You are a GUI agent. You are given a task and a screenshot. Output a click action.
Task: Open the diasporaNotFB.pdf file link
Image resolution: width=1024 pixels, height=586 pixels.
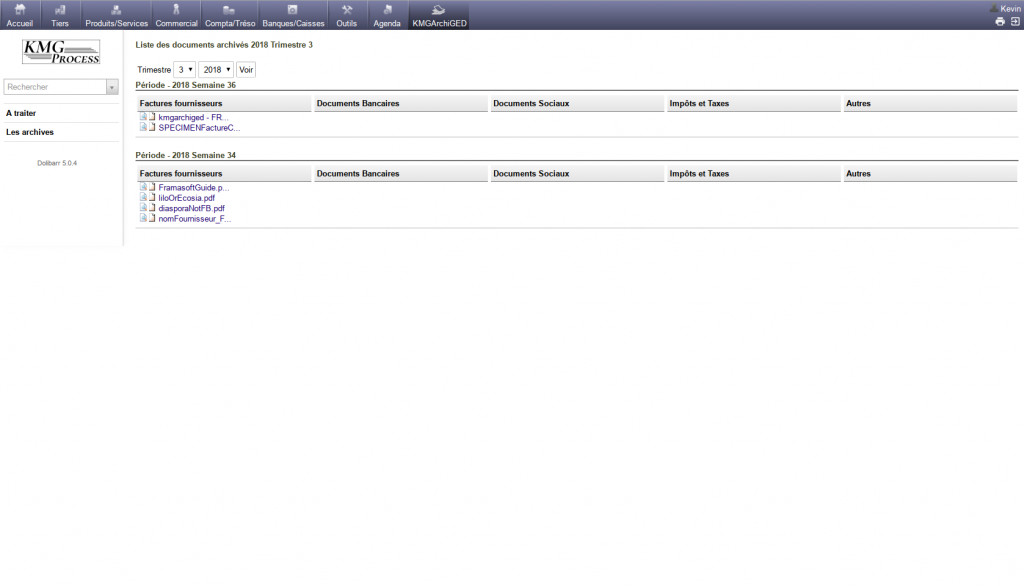click(191, 208)
